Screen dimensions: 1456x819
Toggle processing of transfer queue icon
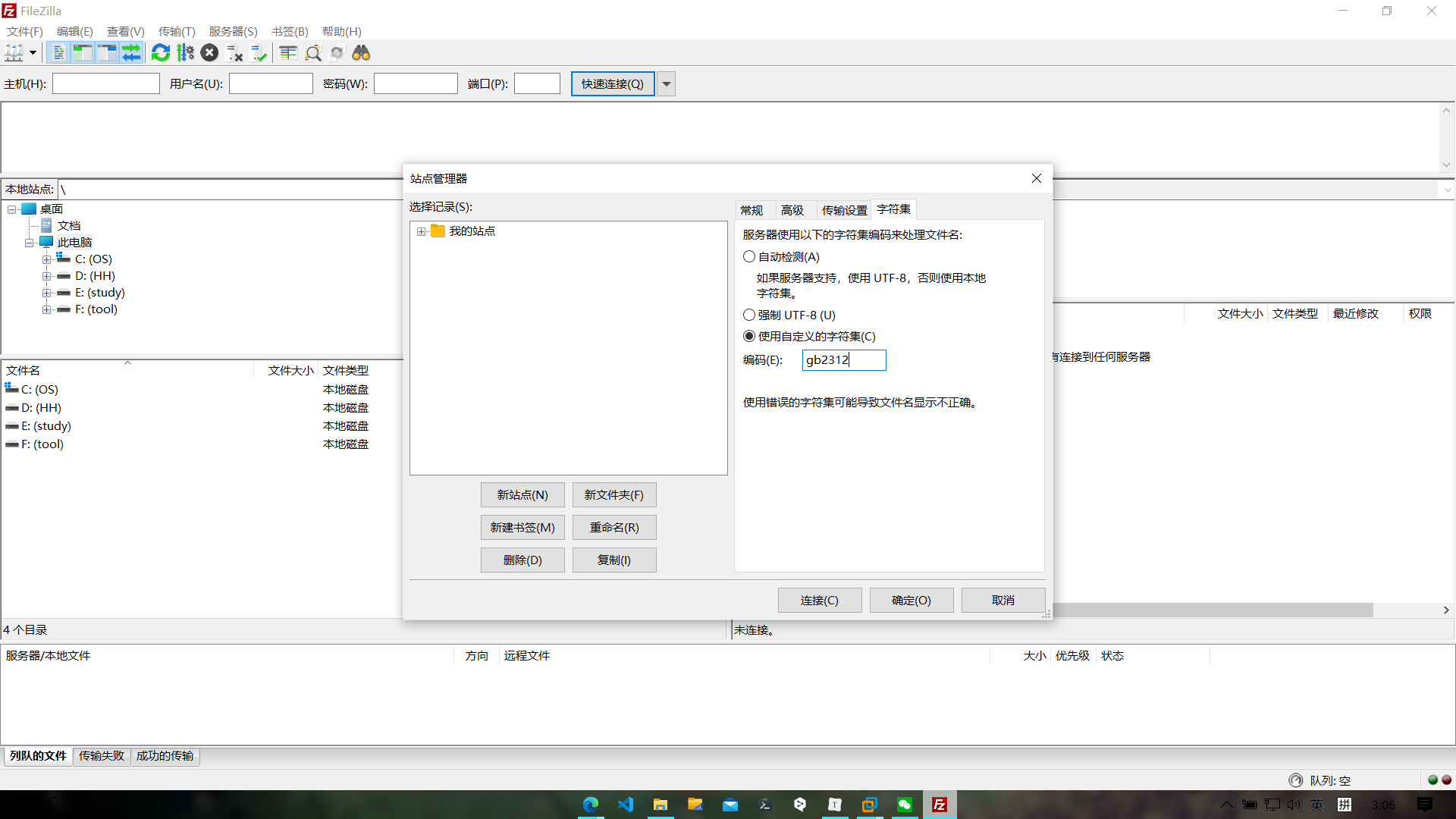click(x=185, y=53)
